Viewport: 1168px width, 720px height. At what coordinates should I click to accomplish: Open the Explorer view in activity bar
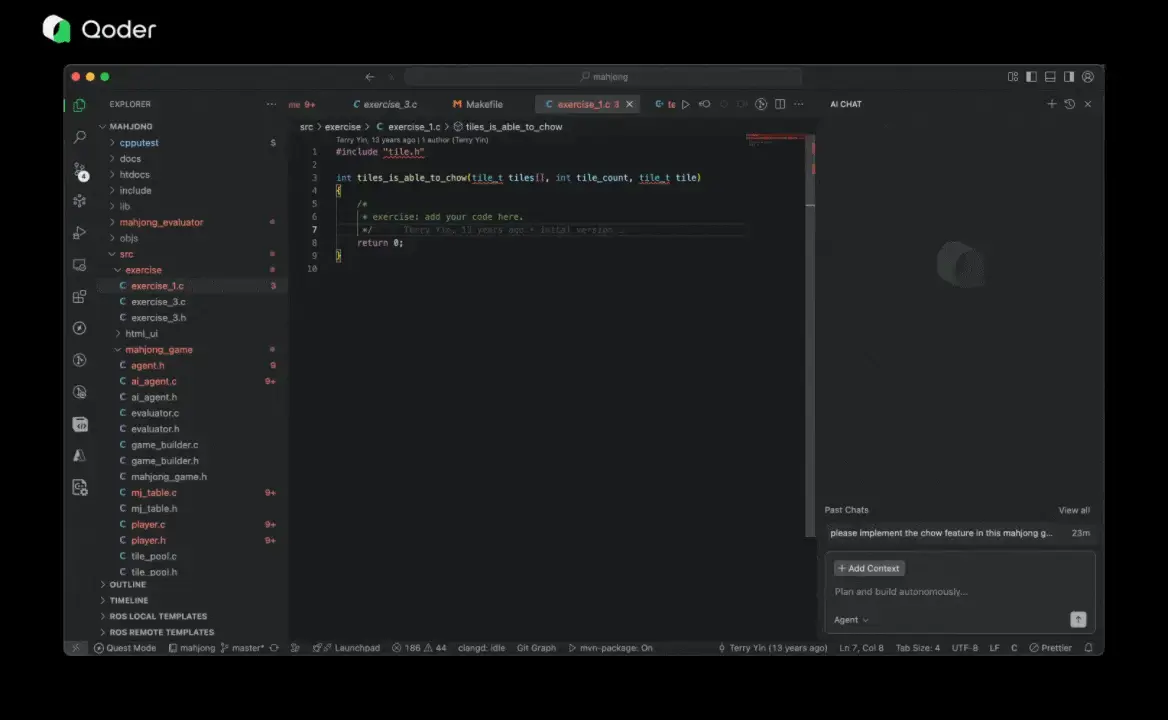point(79,106)
